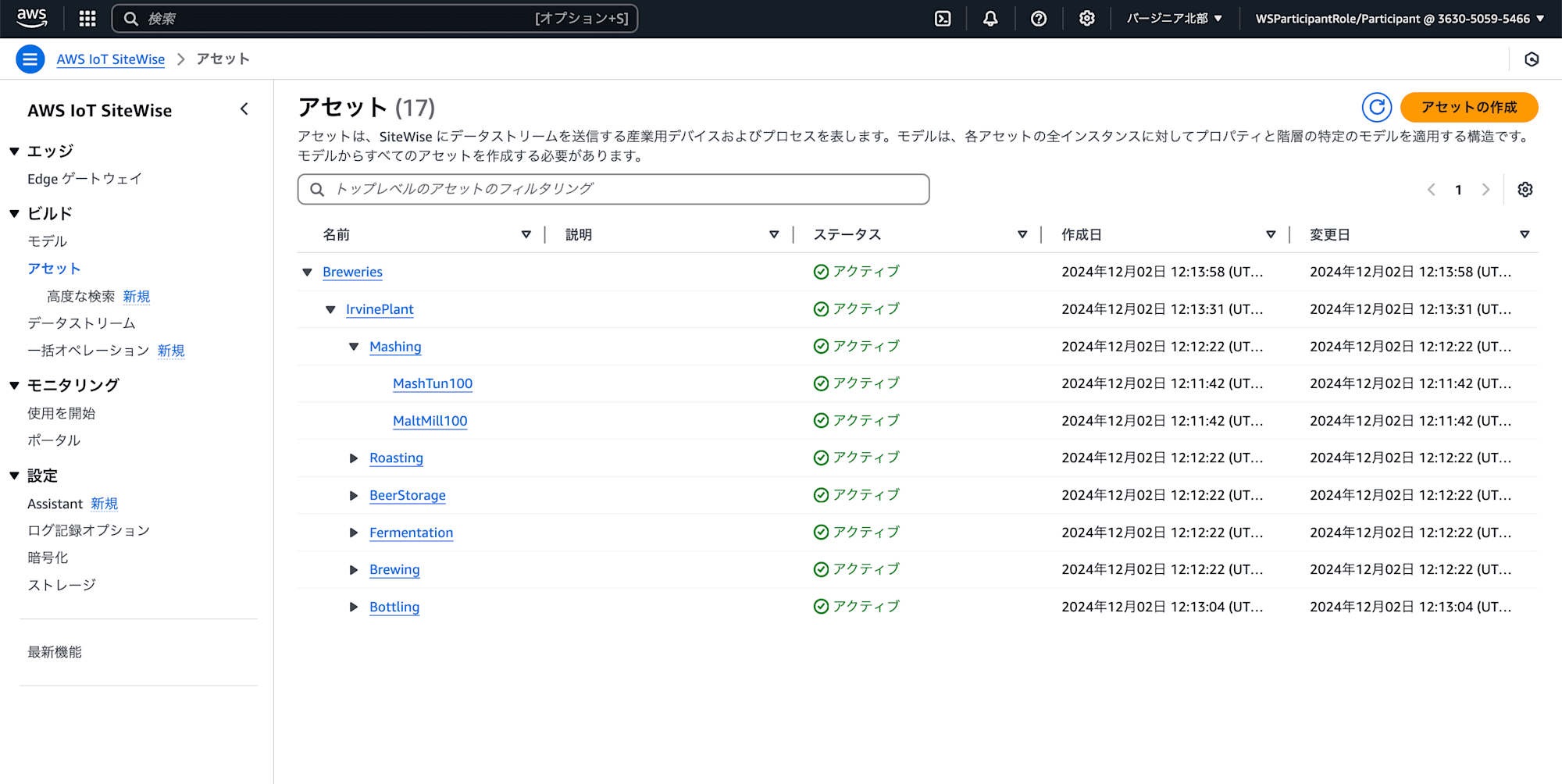
Task: Open the Breweries asset link
Action: pos(352,273)
